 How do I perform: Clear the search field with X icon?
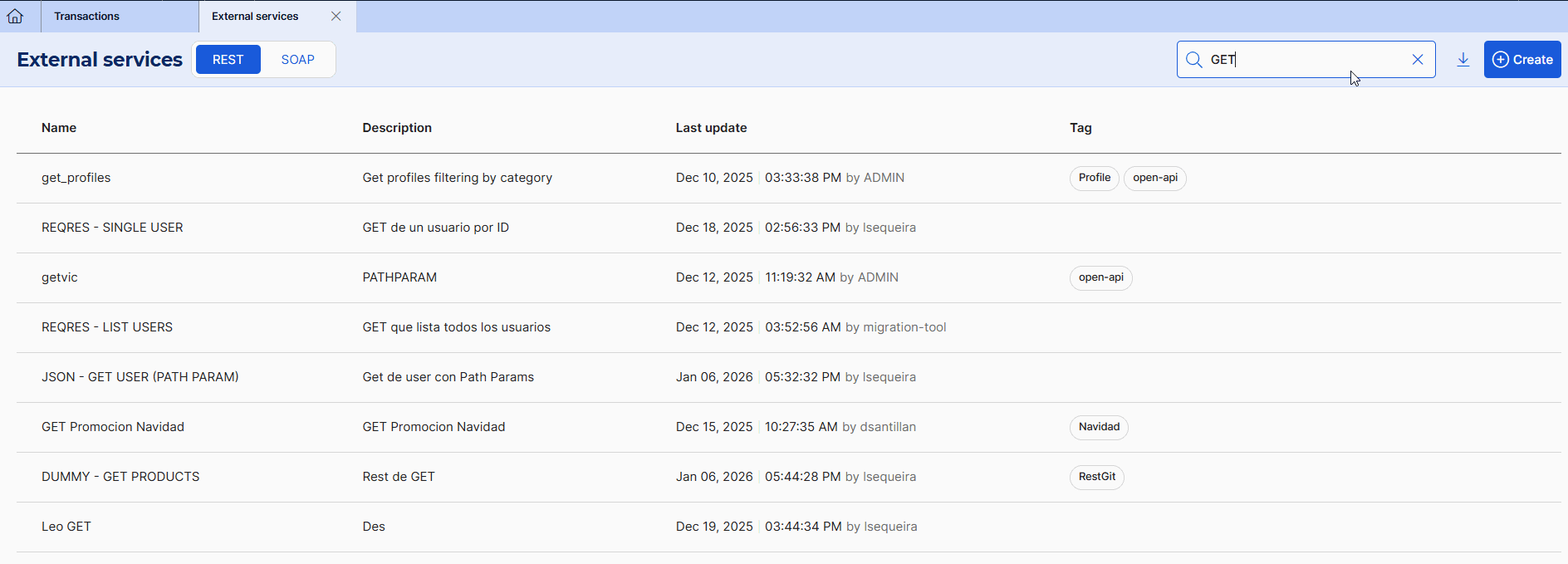tap(1417, 60)
